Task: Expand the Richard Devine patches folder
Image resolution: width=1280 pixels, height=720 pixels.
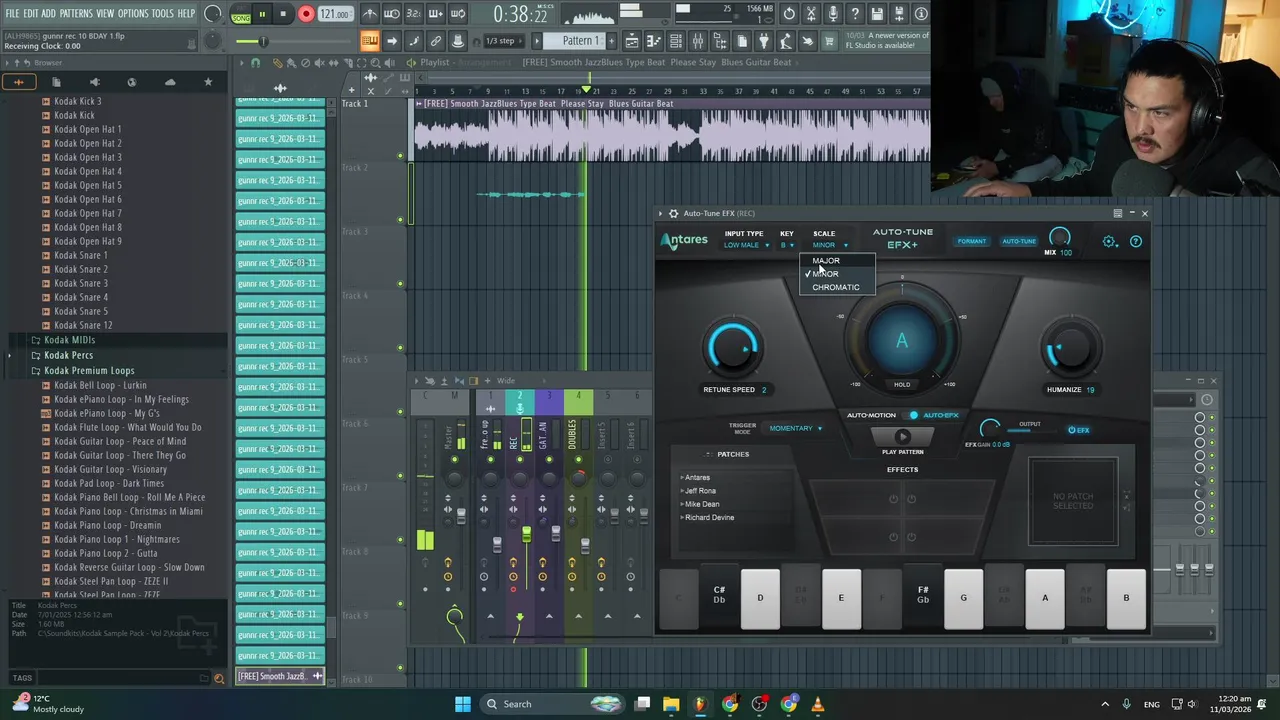Action: 708,518
